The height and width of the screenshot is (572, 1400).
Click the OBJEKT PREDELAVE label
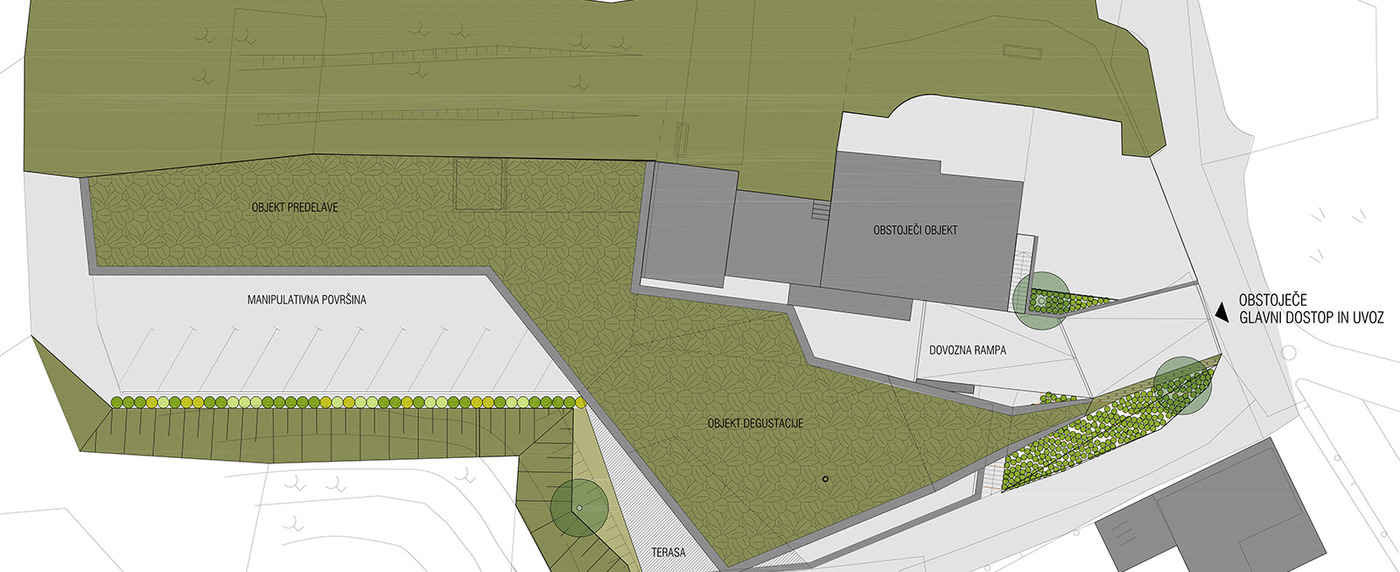(x=294, y=207)
